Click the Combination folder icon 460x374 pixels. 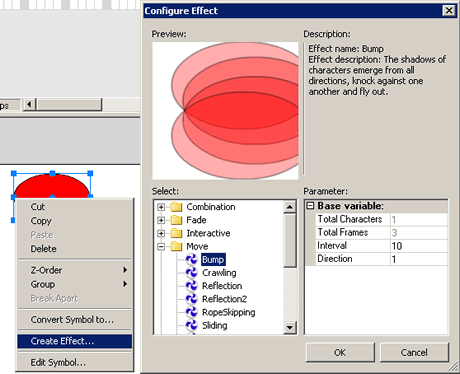point(176,207)
